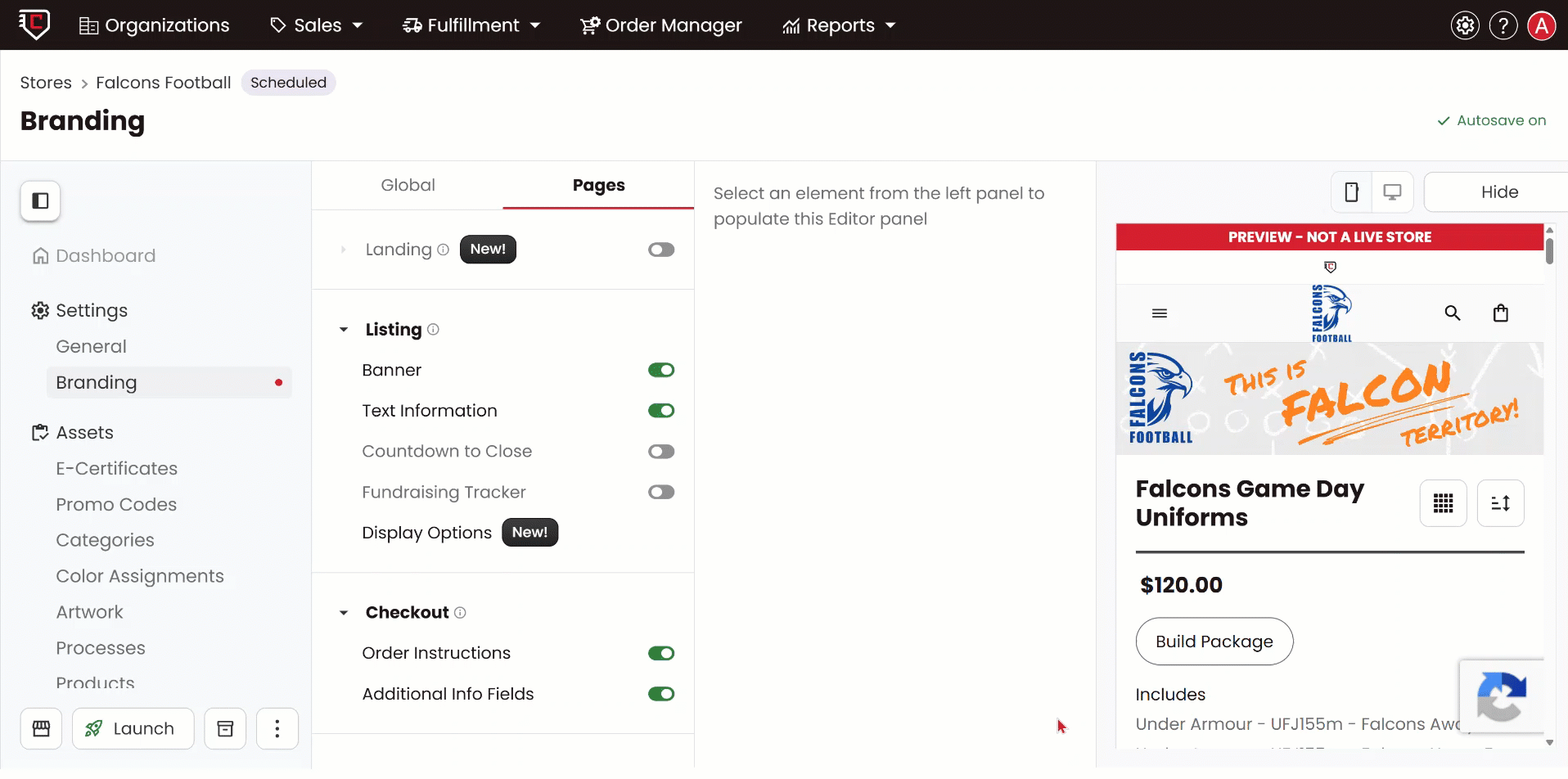Screen dimensions: 1568x779
Task: Click the reCAPTCHA badge
Action: click(1502, 696)
